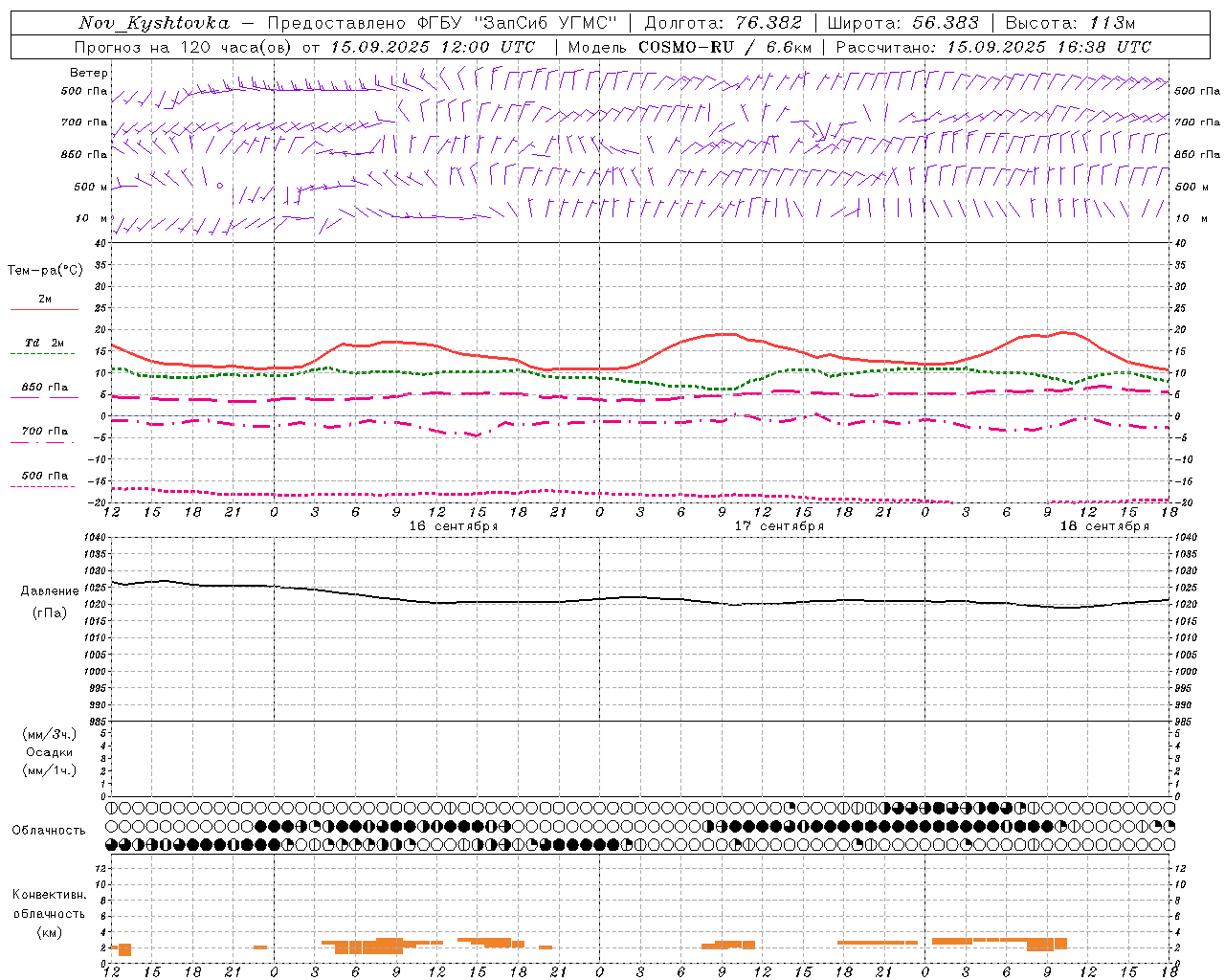
Task: Click the dotted line sample under 500 гПа legend
Action: [x=43, y=487]
